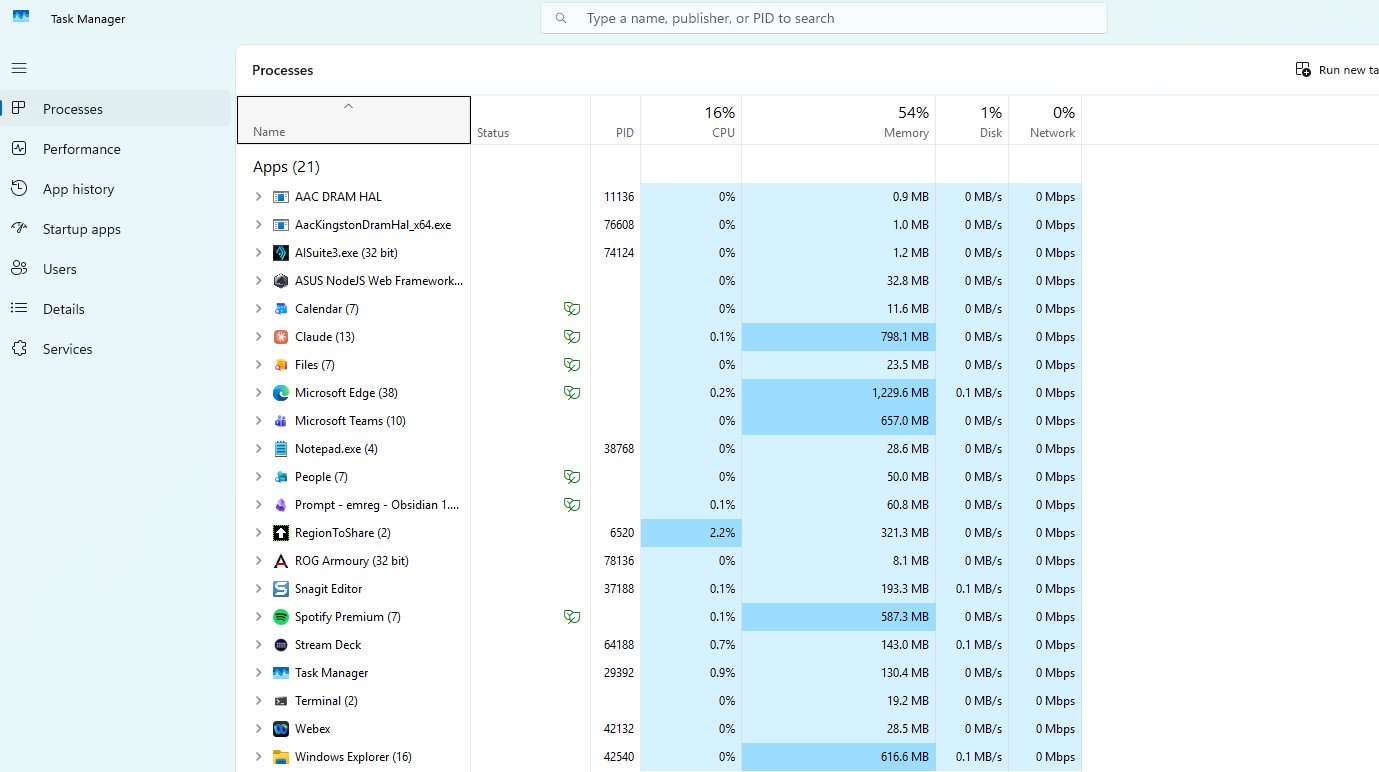Open the Users page
Image resolution: width=1379 pixels, height=772 pixels.
click(116, 268)
